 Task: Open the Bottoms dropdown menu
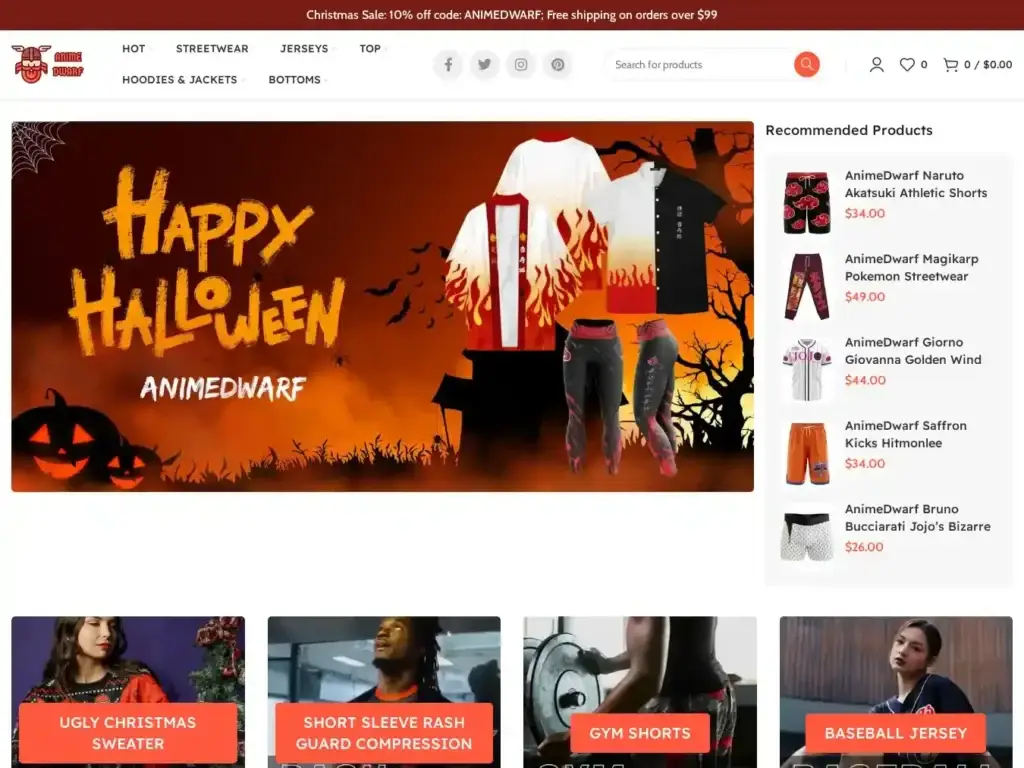(x=295, y=80)
